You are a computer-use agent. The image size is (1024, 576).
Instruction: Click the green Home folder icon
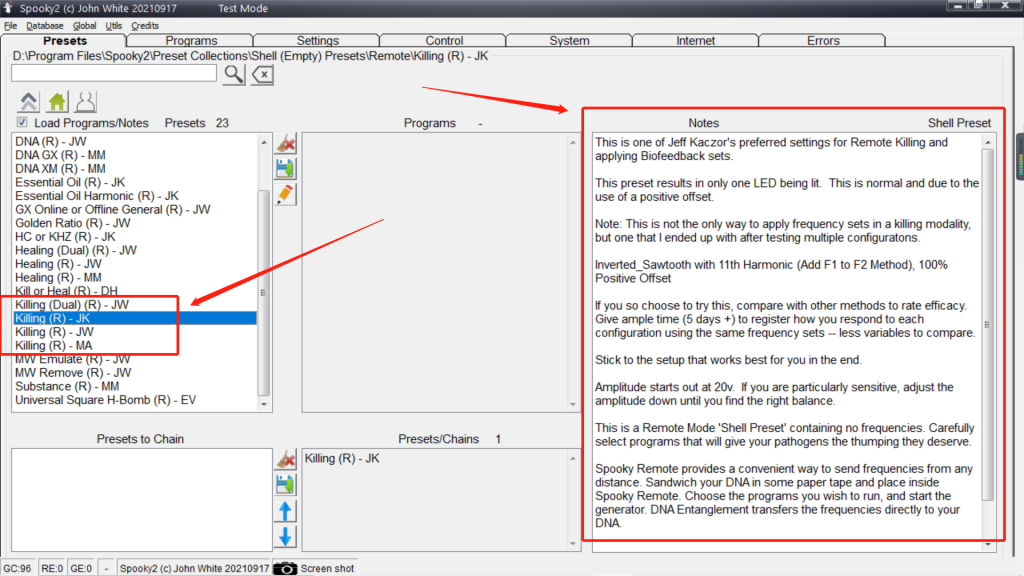tap(58, 101)
